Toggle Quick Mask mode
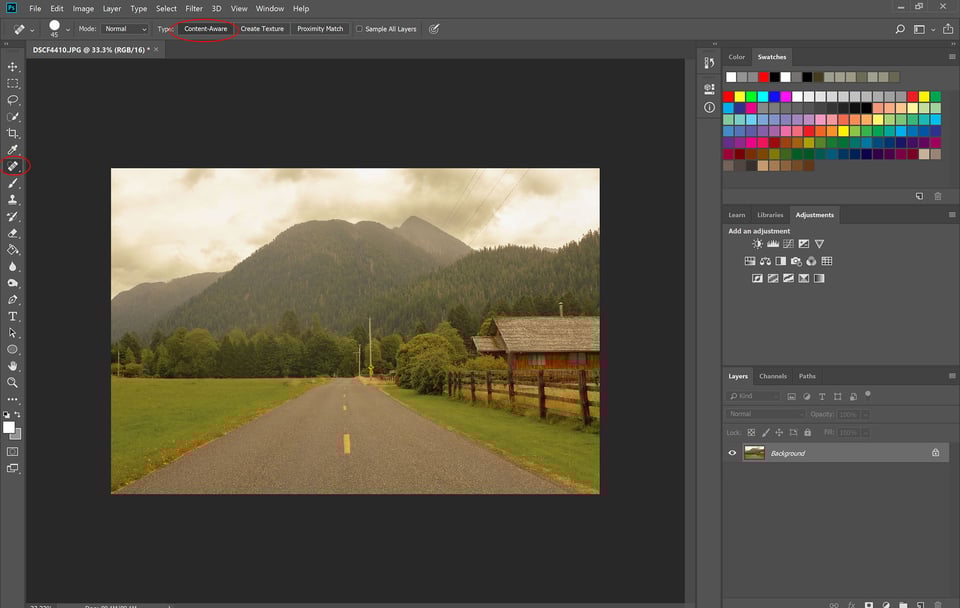The image size is (960, 608). coord(12,451)
